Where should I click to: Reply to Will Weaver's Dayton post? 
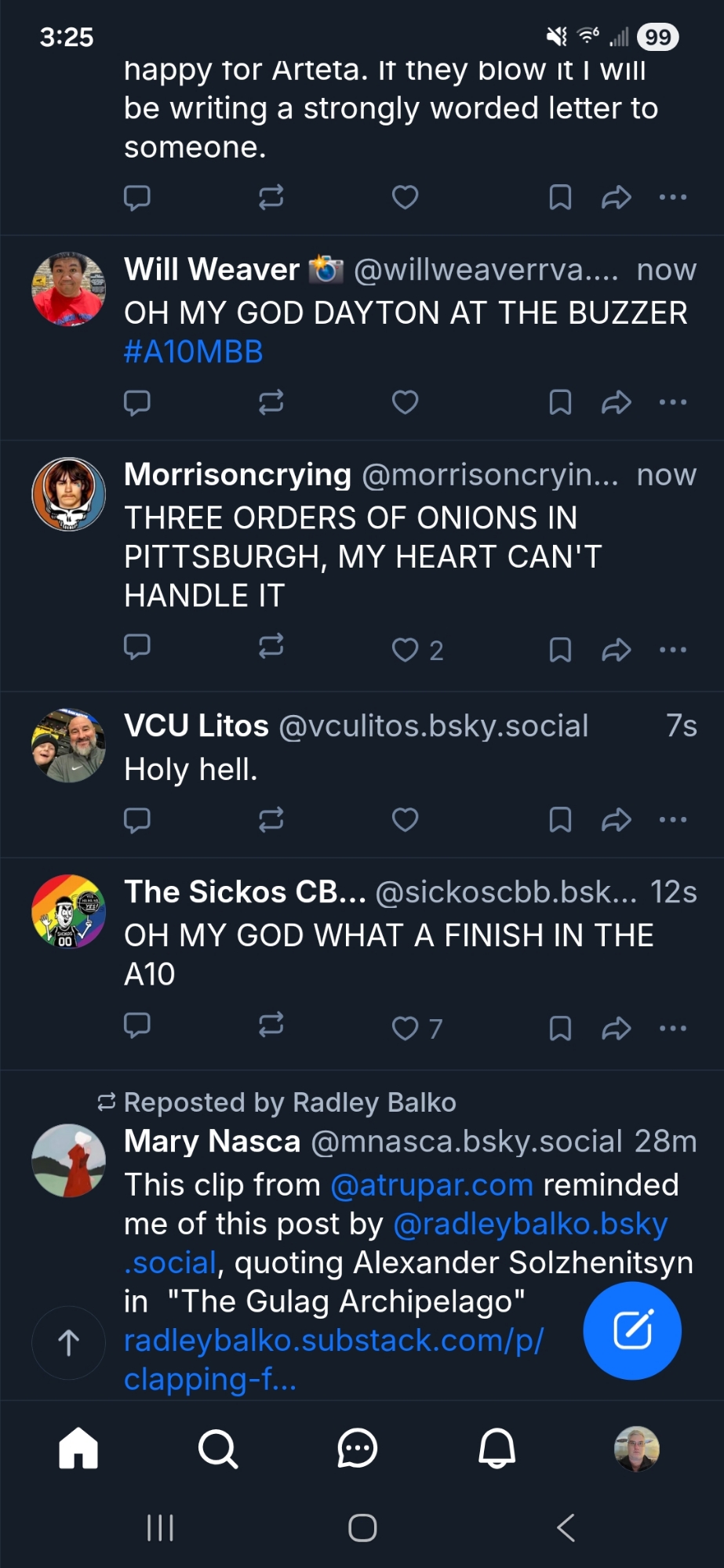(137, 402)
